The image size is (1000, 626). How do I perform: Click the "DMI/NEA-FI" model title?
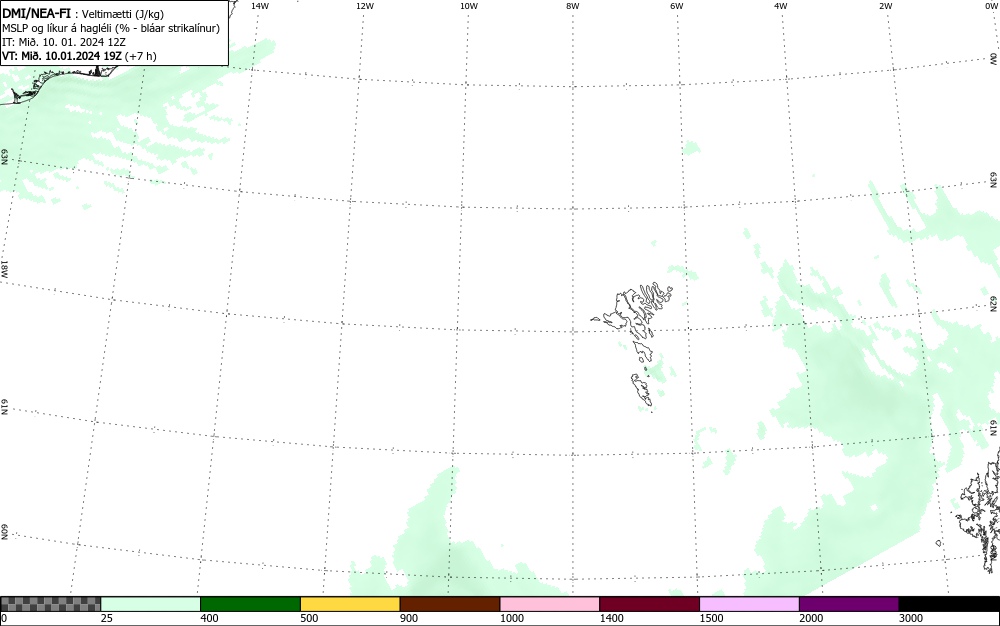[x=36, y=13]
